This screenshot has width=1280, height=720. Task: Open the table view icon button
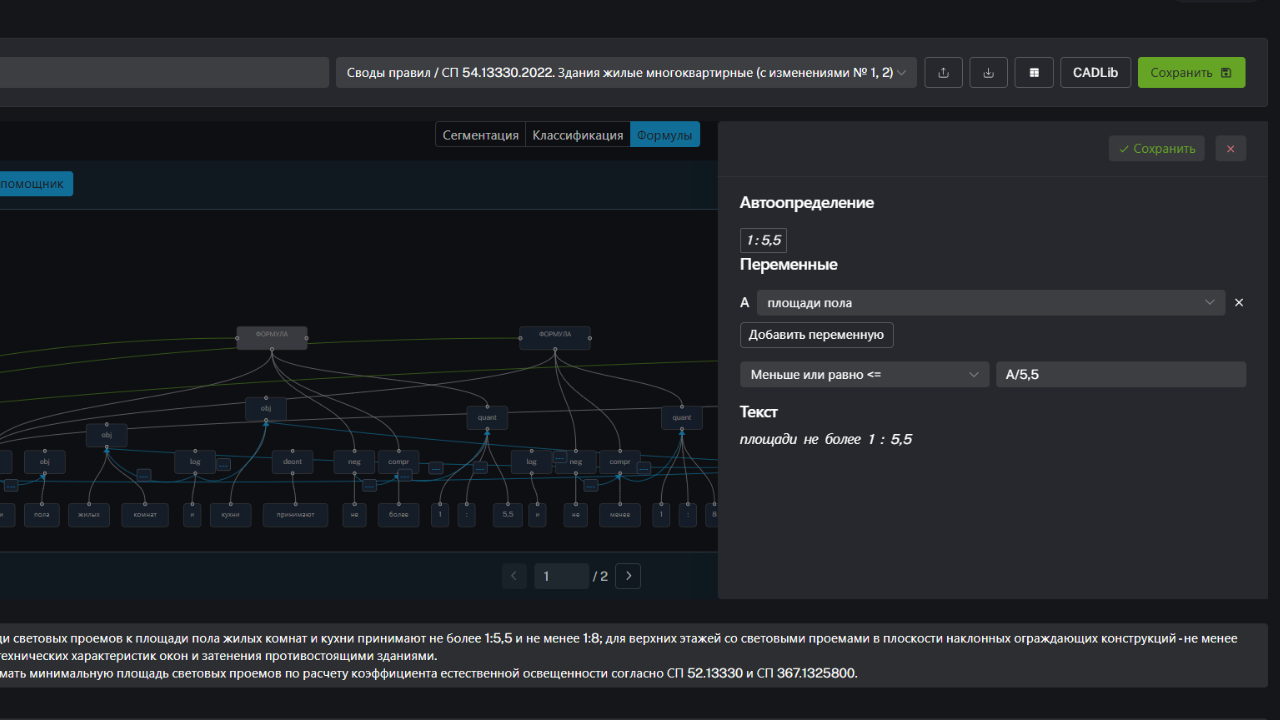[1034, 72]
